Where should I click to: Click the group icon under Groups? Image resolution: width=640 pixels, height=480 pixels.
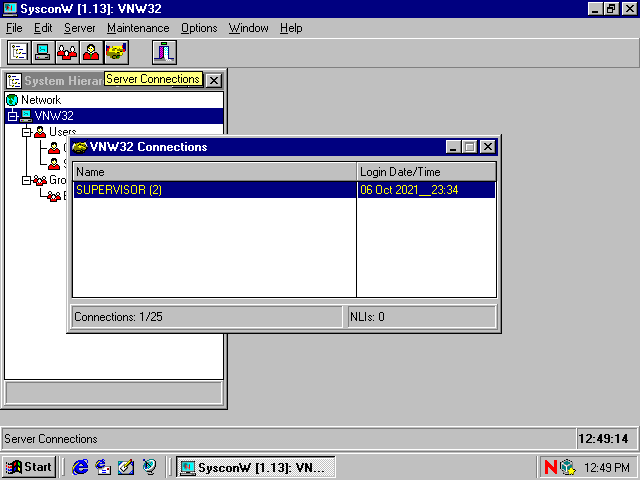tap(54, 196)
